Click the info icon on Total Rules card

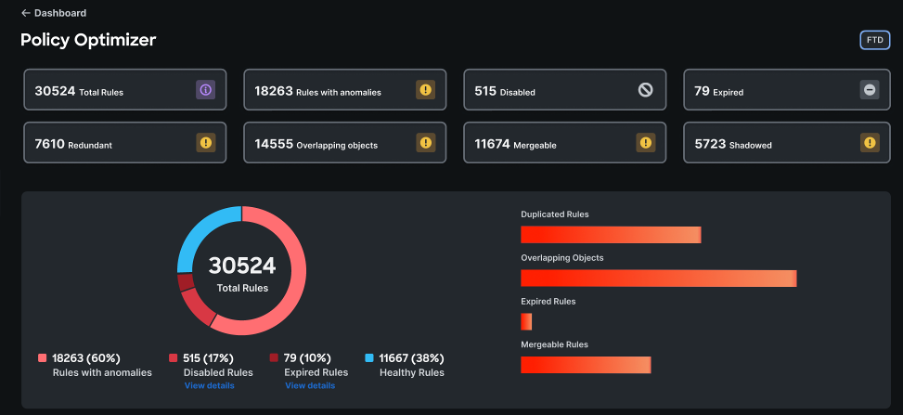[x=205, y=90]
